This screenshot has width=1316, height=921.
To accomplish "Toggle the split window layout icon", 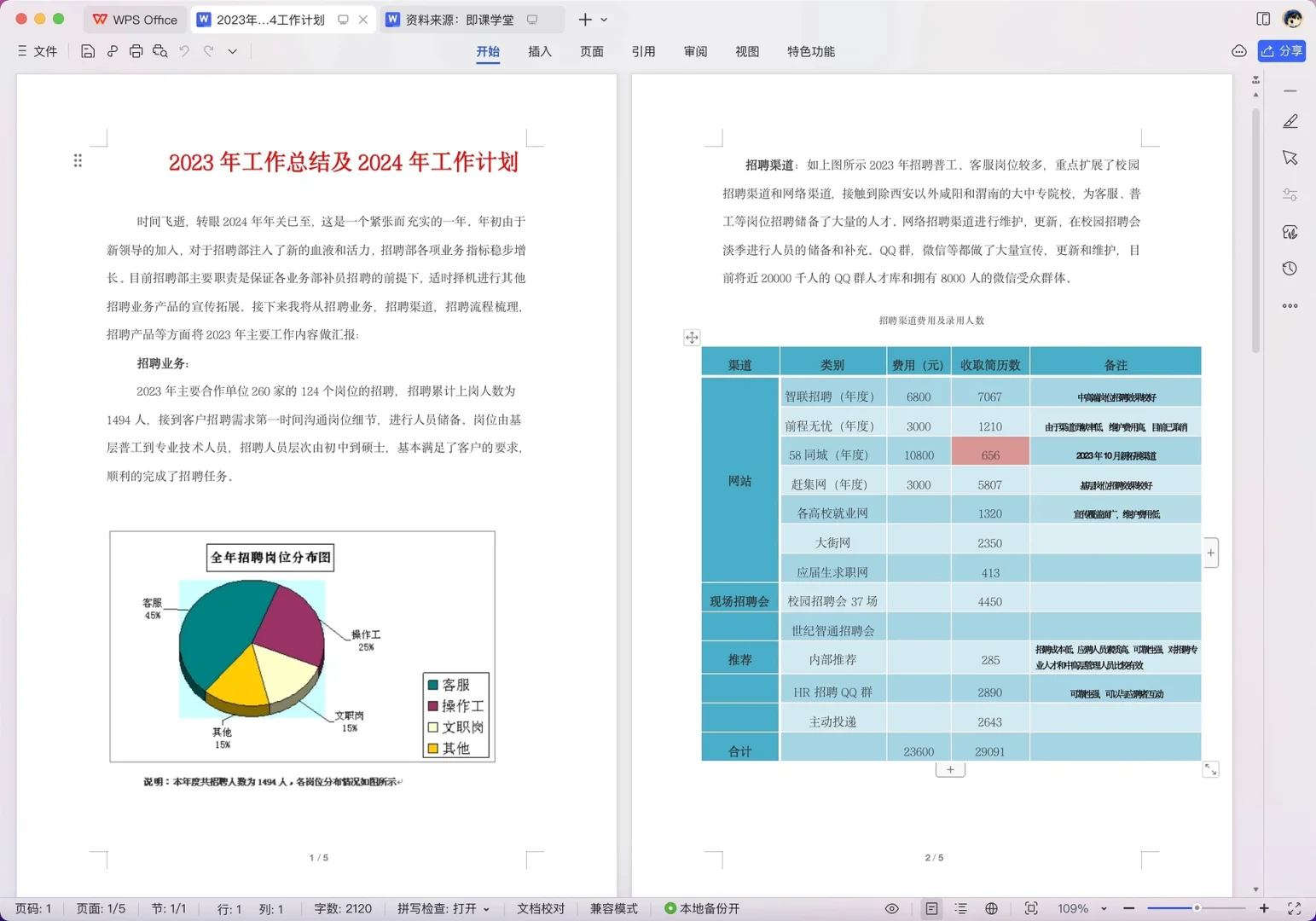I will [x=1263, y=19].
